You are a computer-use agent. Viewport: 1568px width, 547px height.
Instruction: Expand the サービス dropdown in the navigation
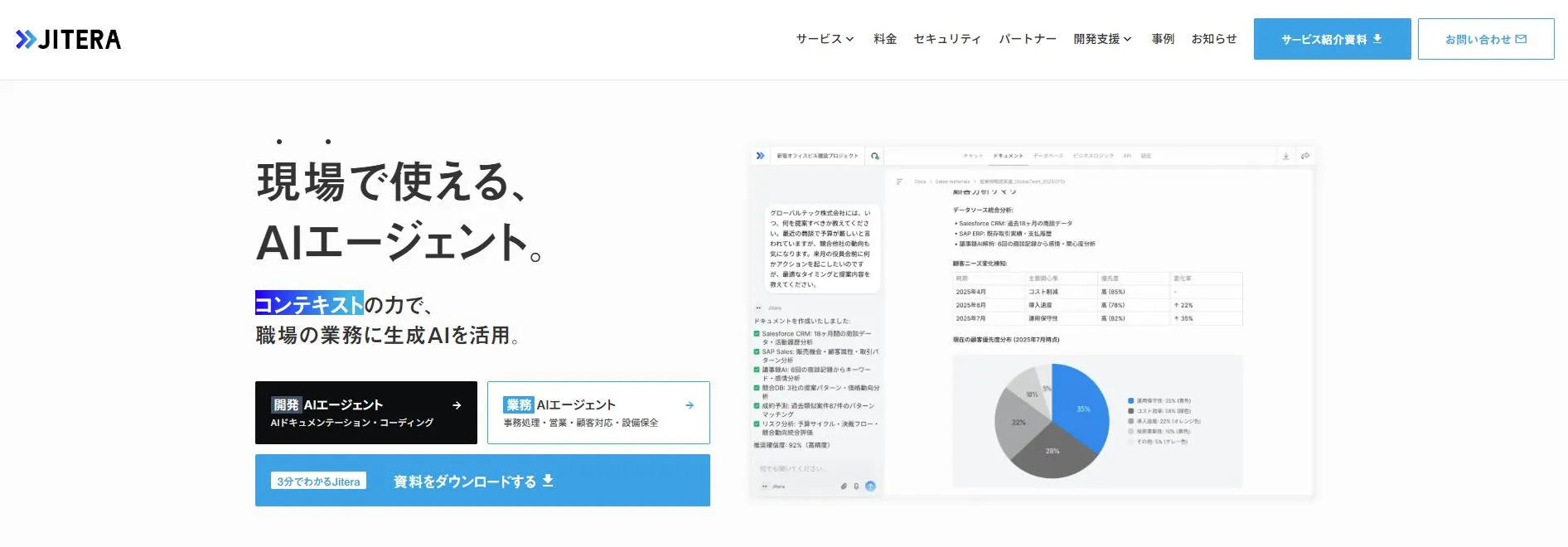point(825,39)
